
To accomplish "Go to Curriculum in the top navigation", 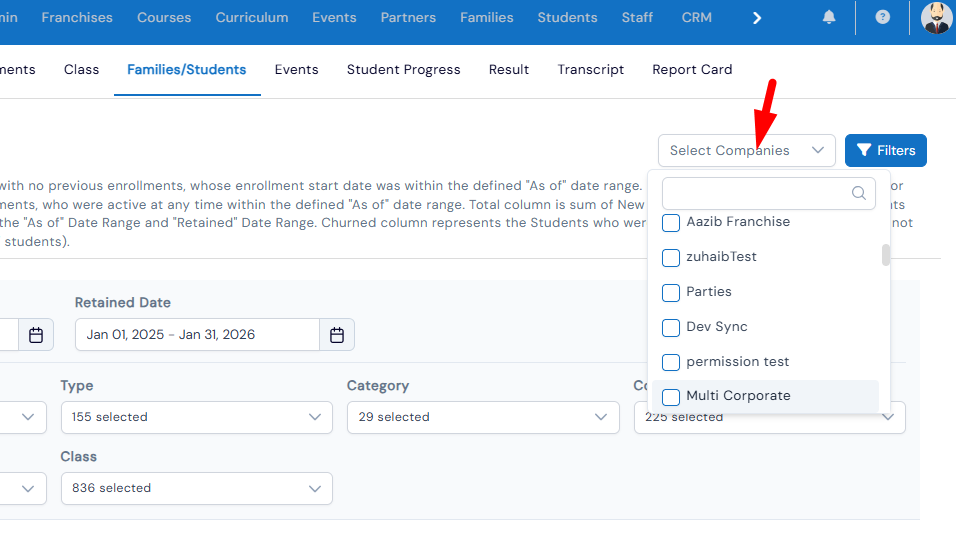I will click(252, 18).
